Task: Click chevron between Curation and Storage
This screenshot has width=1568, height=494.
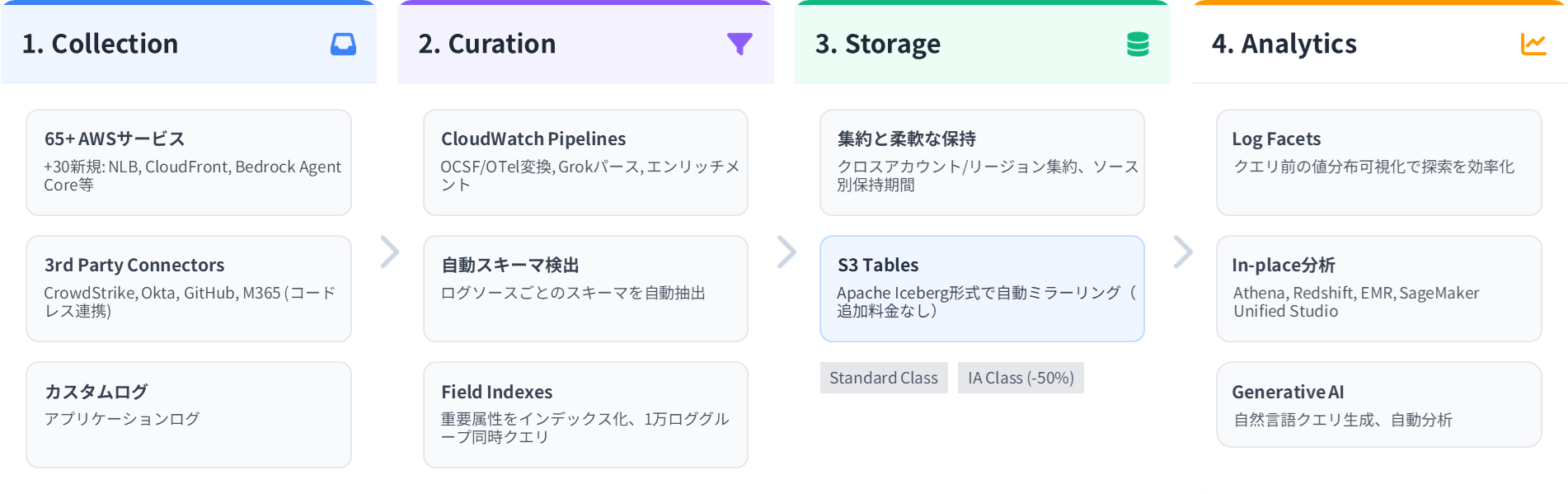Action: [786, 252]
